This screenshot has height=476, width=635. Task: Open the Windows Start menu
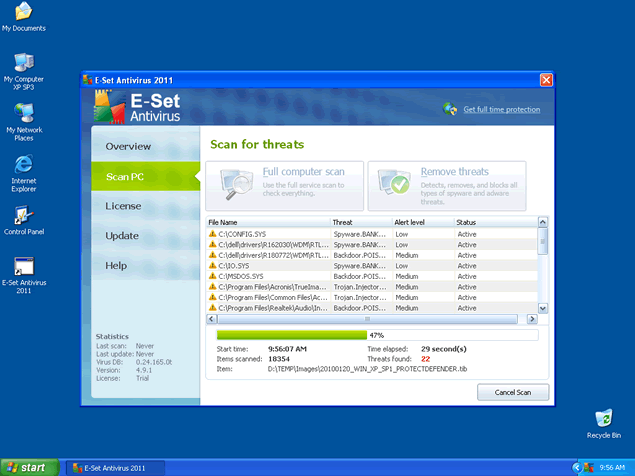[x=28, y=467]
